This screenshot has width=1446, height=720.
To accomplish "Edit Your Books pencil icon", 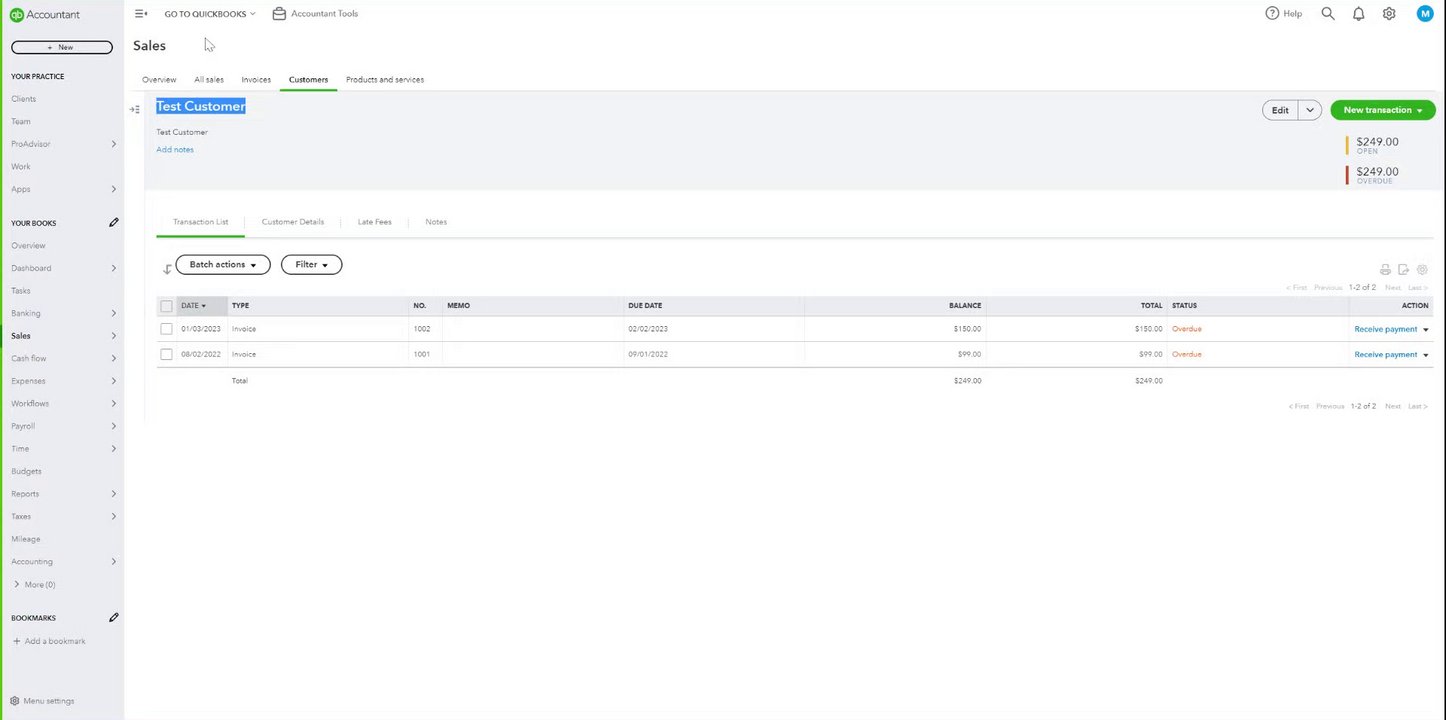I will coord(114,223).
